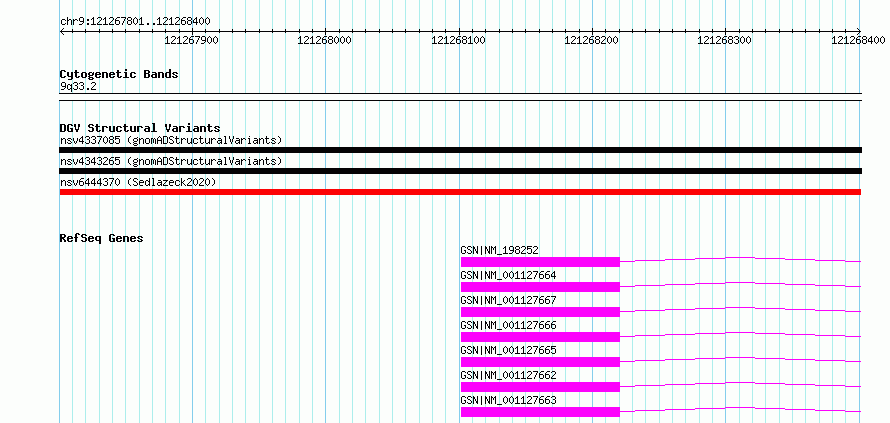Click ruler coordinate 121268000
Image resolution: width=890 pixels, height=423 pixels.
(x=325, y=40)
